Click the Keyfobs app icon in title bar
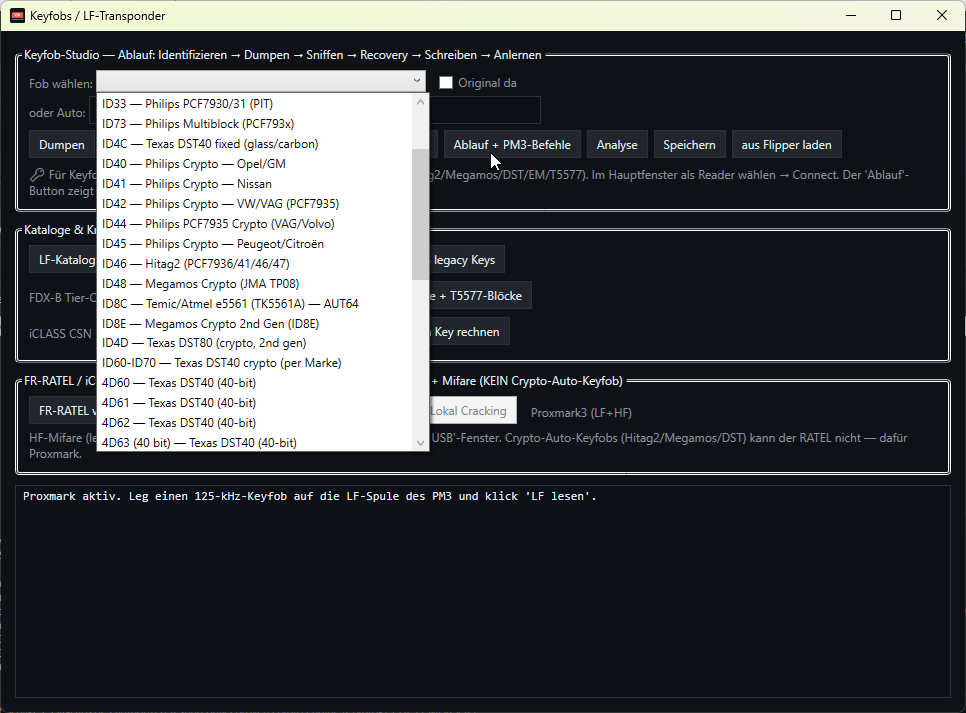The width and height of the screenshot is (966, 713). pyautogui.click(x=17, y=15)
